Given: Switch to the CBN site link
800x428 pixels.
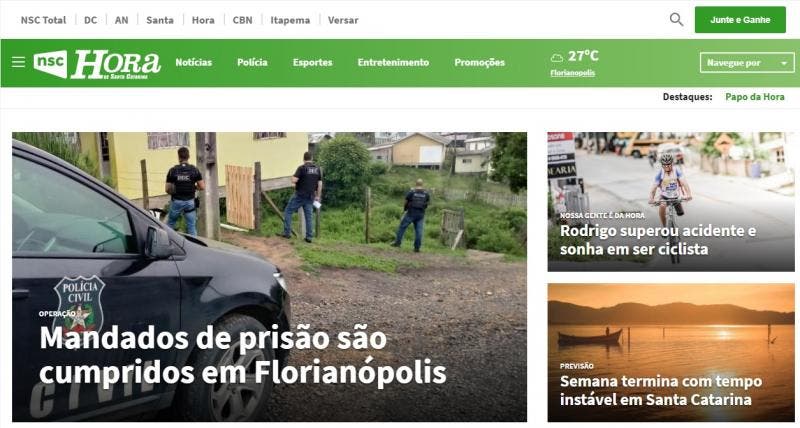Looking at the screenshot, I should point(242,20).
